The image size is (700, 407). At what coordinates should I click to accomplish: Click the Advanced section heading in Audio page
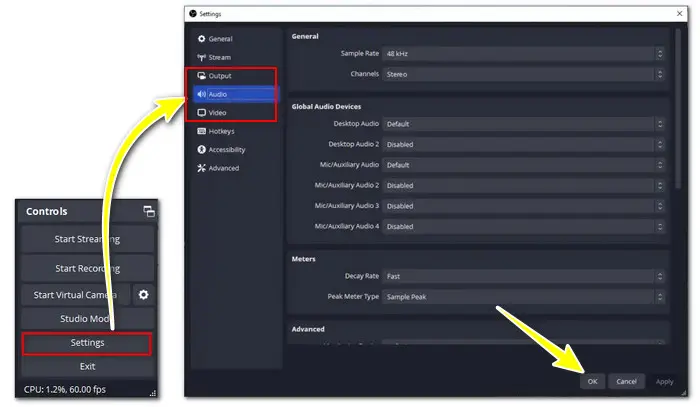pyautogui.click(x=308, y=329)
